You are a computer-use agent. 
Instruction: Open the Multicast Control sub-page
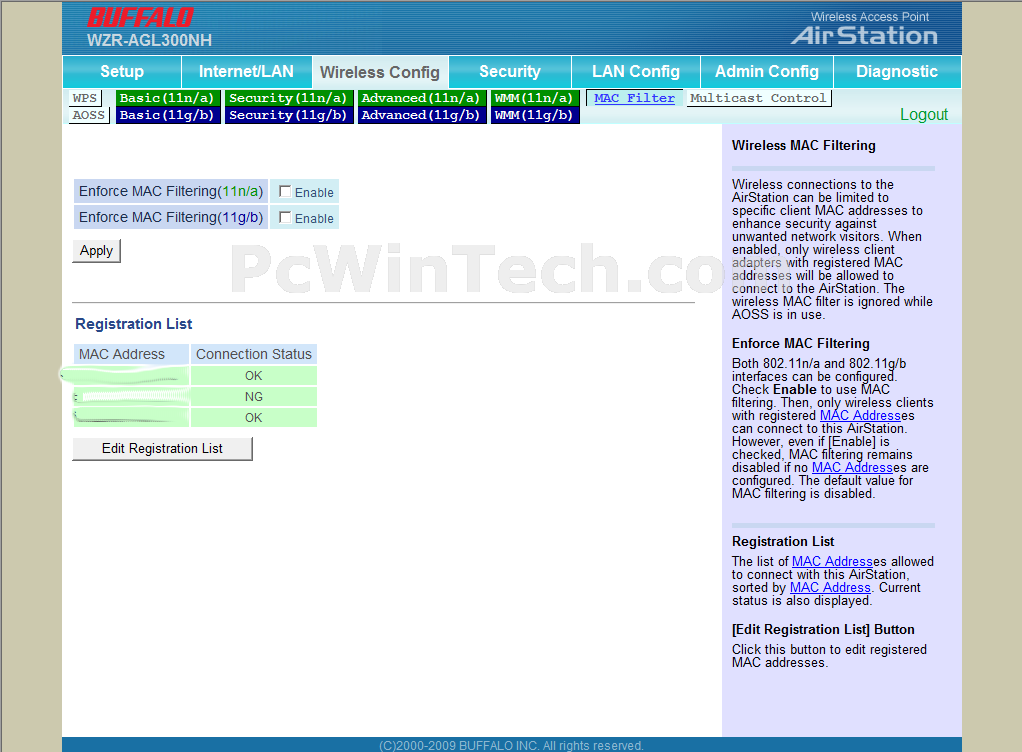click(x=758, y=98)
